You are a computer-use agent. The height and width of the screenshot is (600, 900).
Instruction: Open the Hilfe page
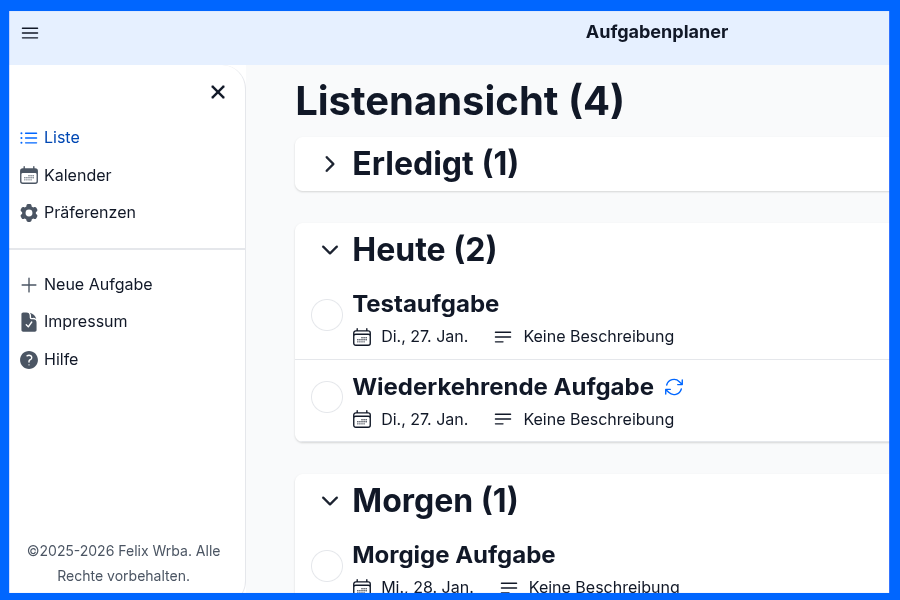click(60, 359)
